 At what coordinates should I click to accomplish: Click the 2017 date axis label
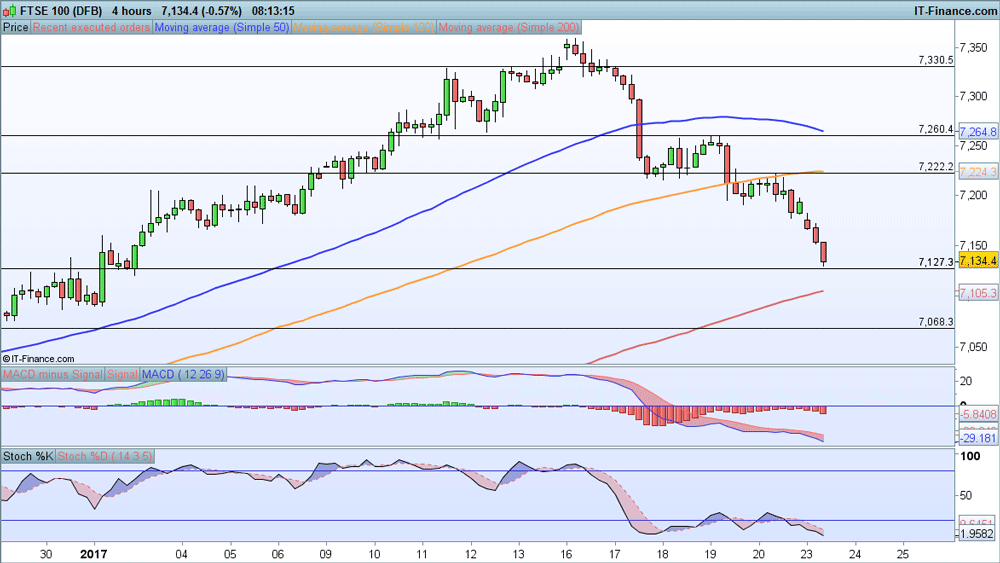point(94,554)
